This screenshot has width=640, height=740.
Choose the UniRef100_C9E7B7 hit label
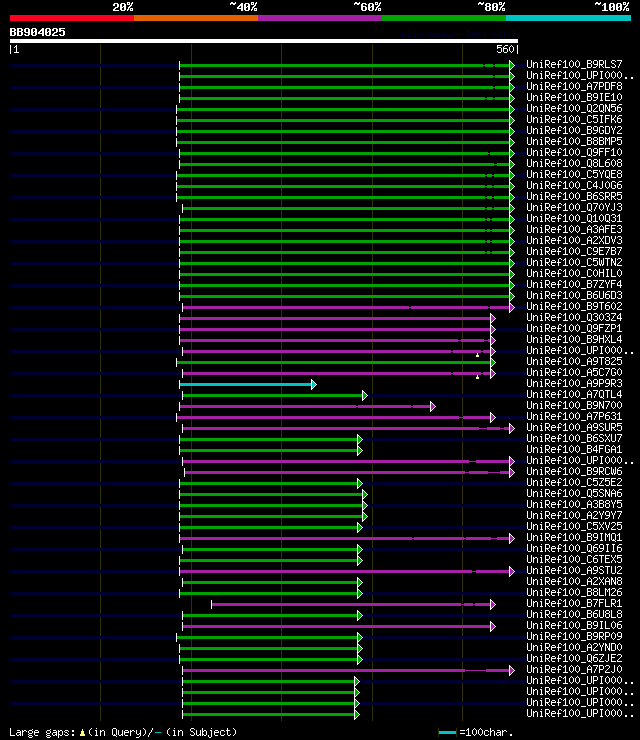pos(574,251)
